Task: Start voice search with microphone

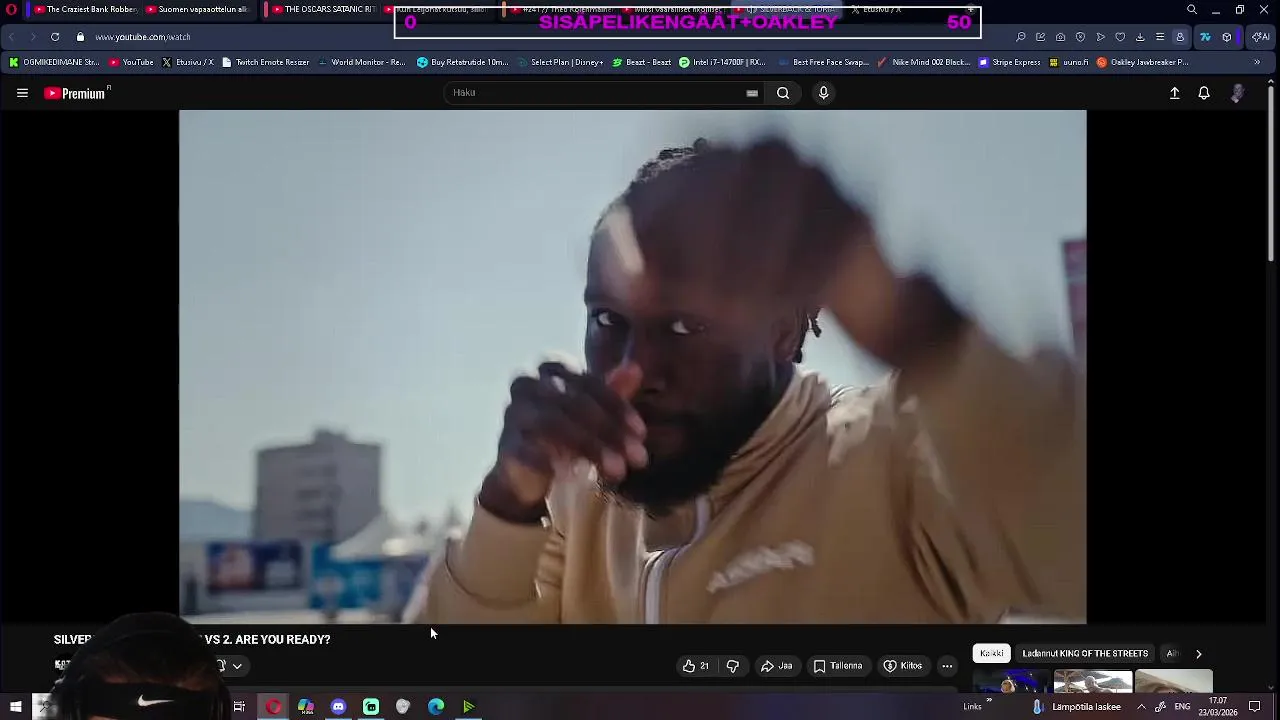Action: (823, 93)
